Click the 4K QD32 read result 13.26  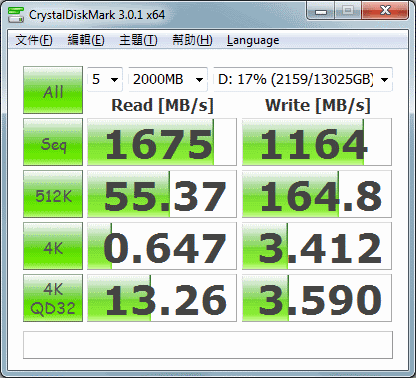[x=162, y=298]
